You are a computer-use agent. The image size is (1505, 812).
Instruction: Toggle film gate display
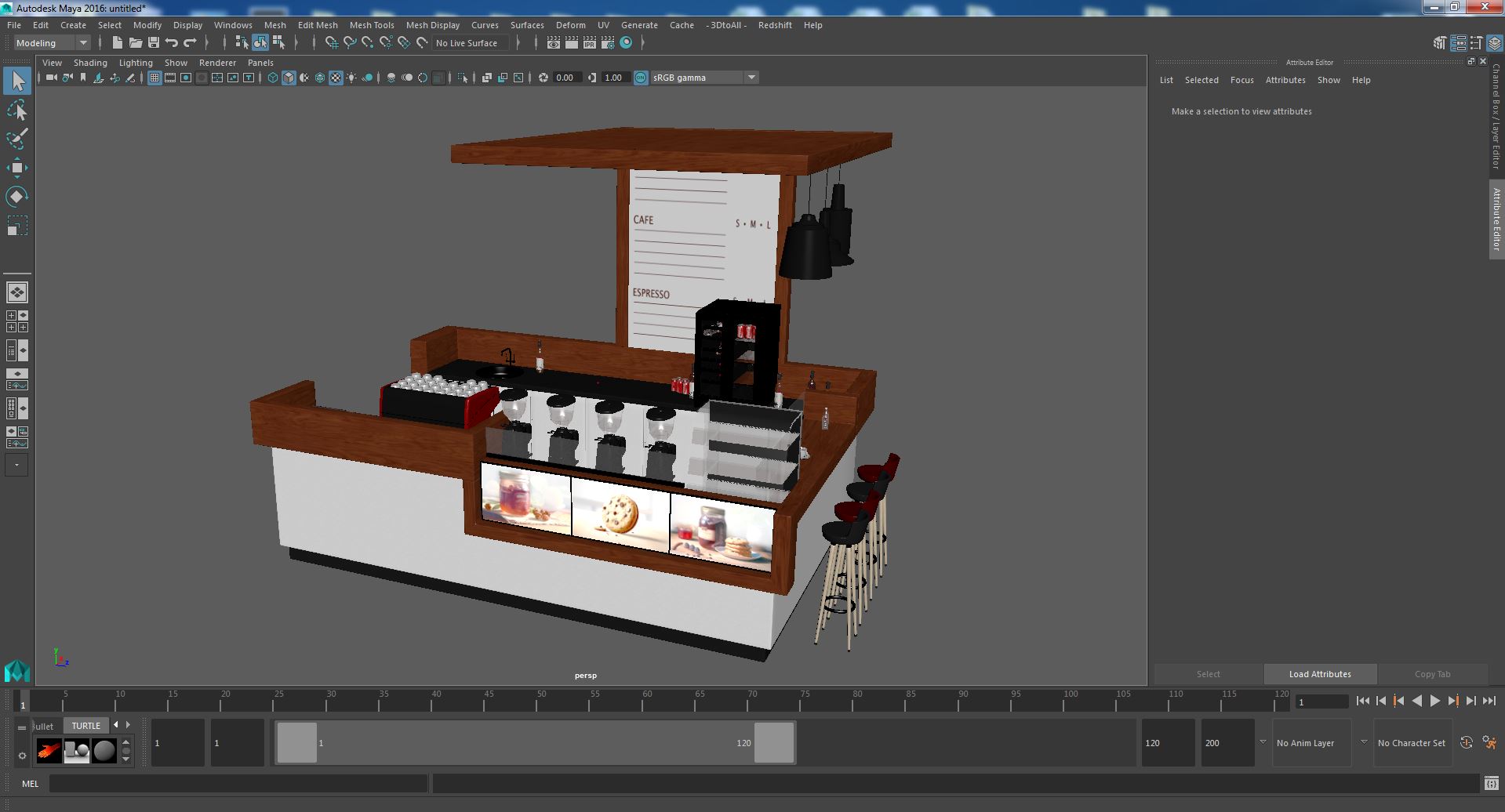click(170, 78)
